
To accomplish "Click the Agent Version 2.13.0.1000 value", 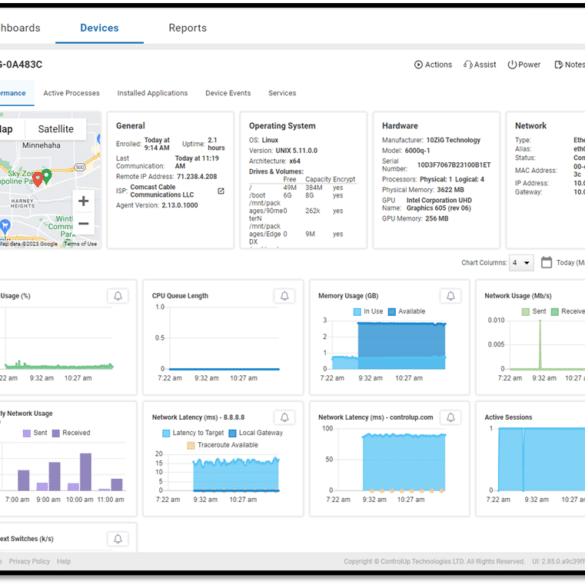I will pos(180,205).
